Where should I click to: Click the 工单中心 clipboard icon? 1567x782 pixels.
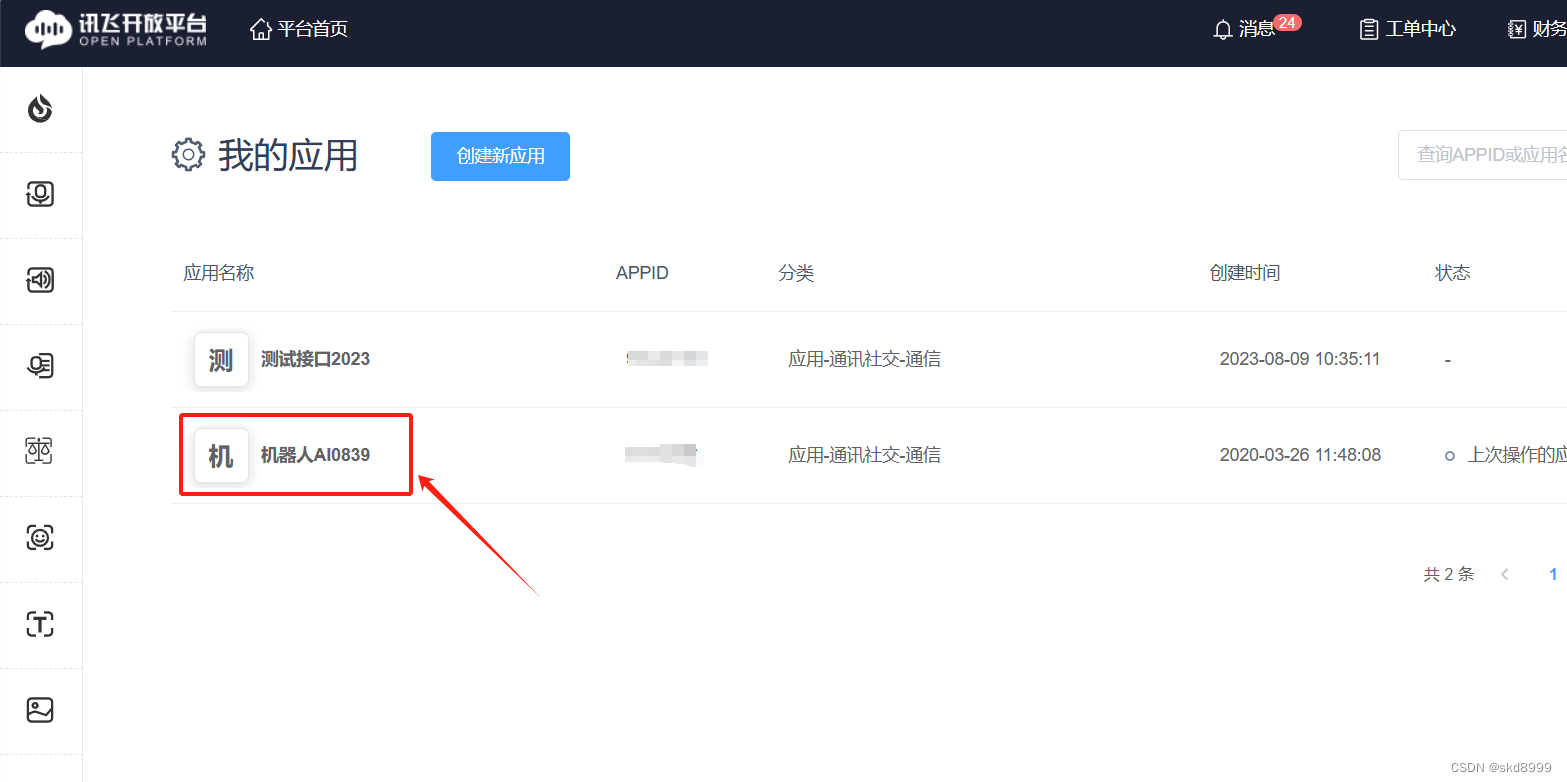(x=1369, y=30)
